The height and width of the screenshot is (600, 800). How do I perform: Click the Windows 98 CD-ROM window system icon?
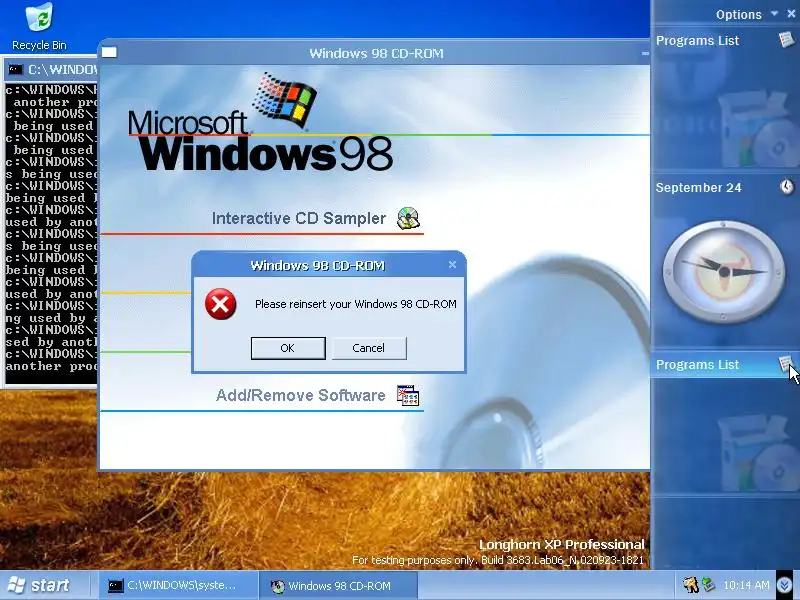point(109,52)
